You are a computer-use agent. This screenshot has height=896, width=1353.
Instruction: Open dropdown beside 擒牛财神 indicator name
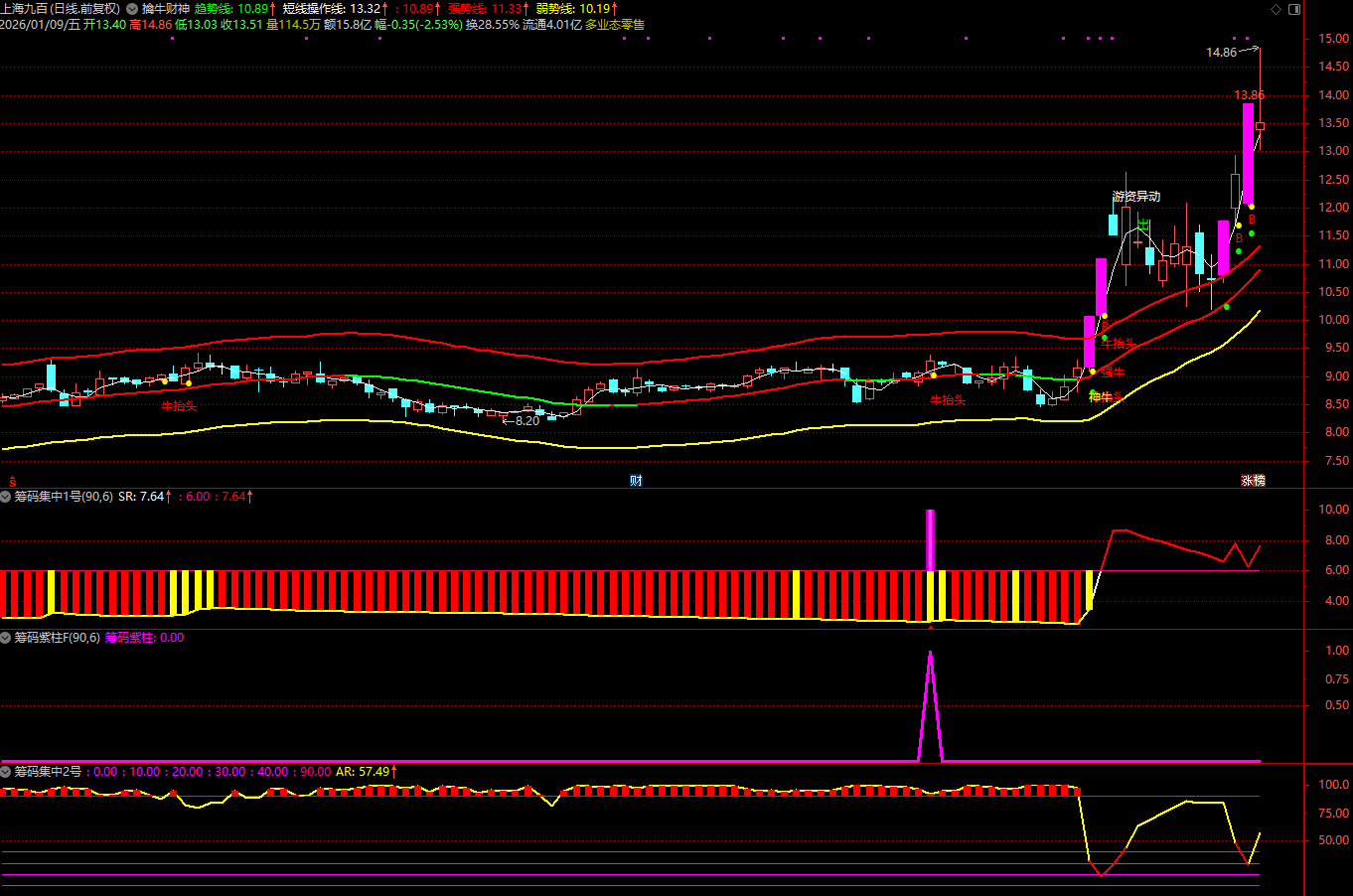click(132, 9)
